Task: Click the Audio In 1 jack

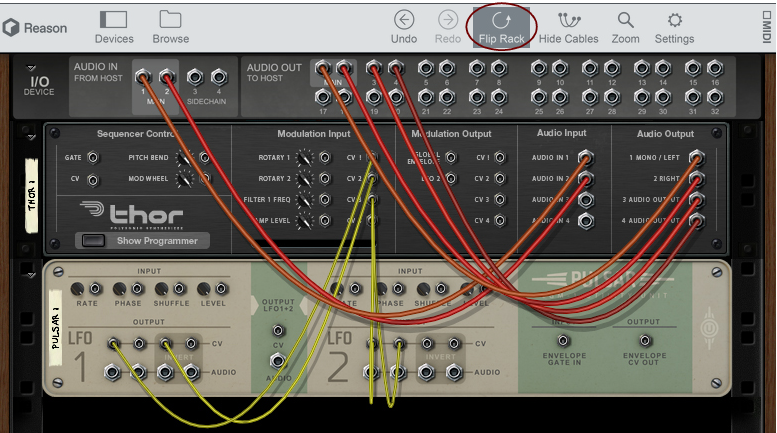Action: (585, 158)
